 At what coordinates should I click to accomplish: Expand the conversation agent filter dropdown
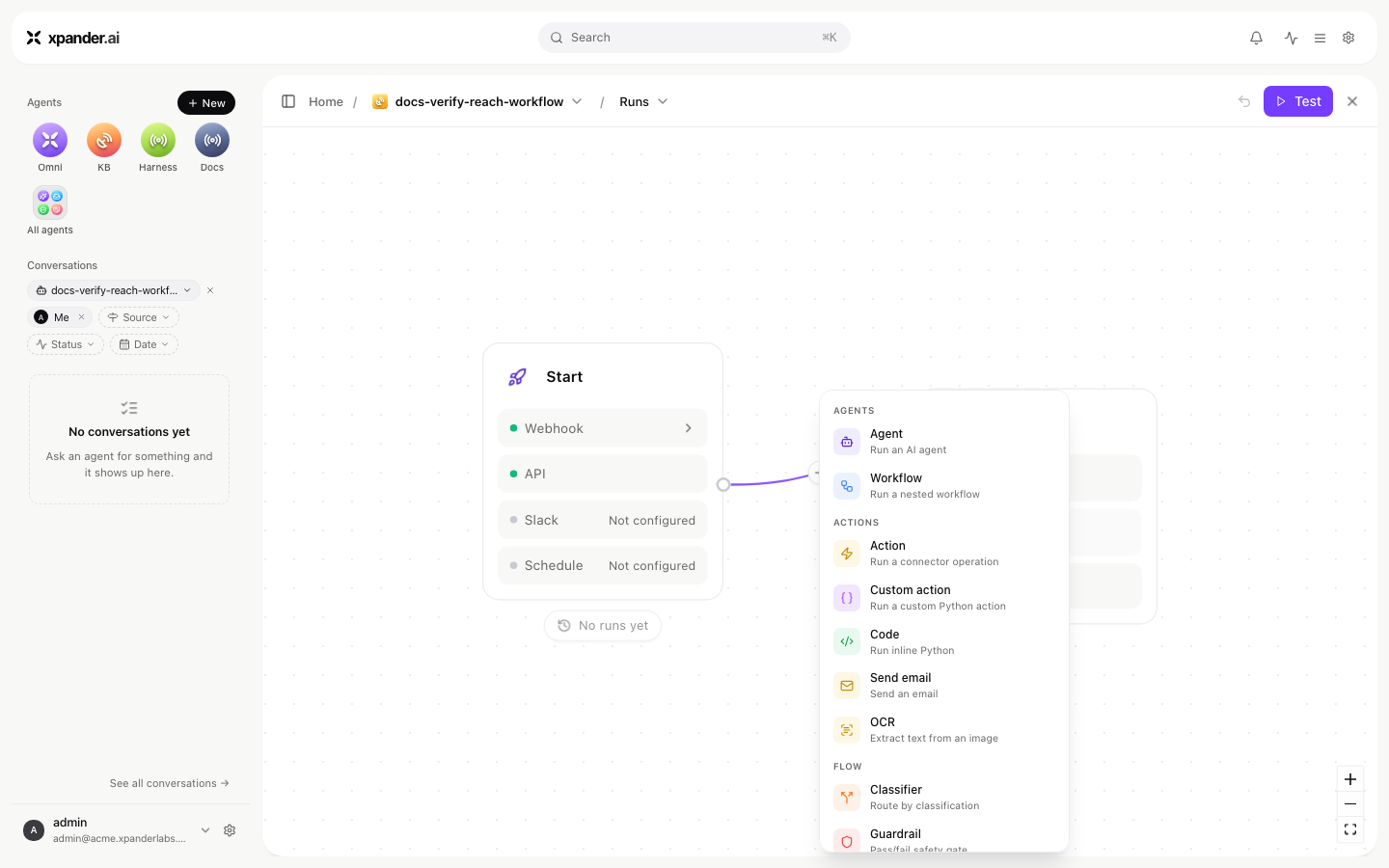[187, 290]
